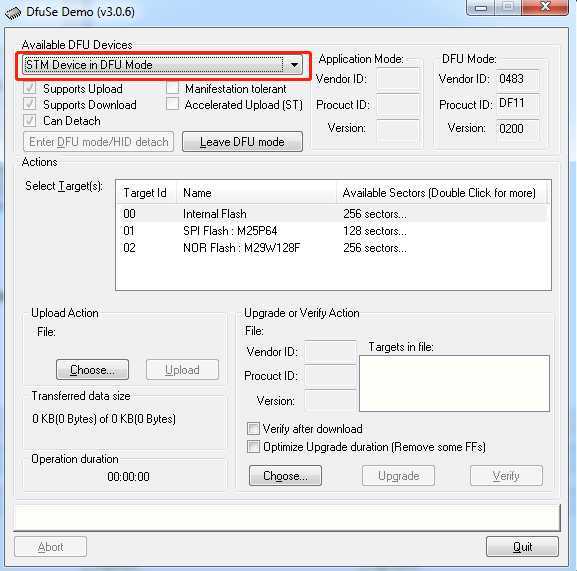577x571 pixels.
Task: Click the transferred data size text
Action: (x=104, y=419)
